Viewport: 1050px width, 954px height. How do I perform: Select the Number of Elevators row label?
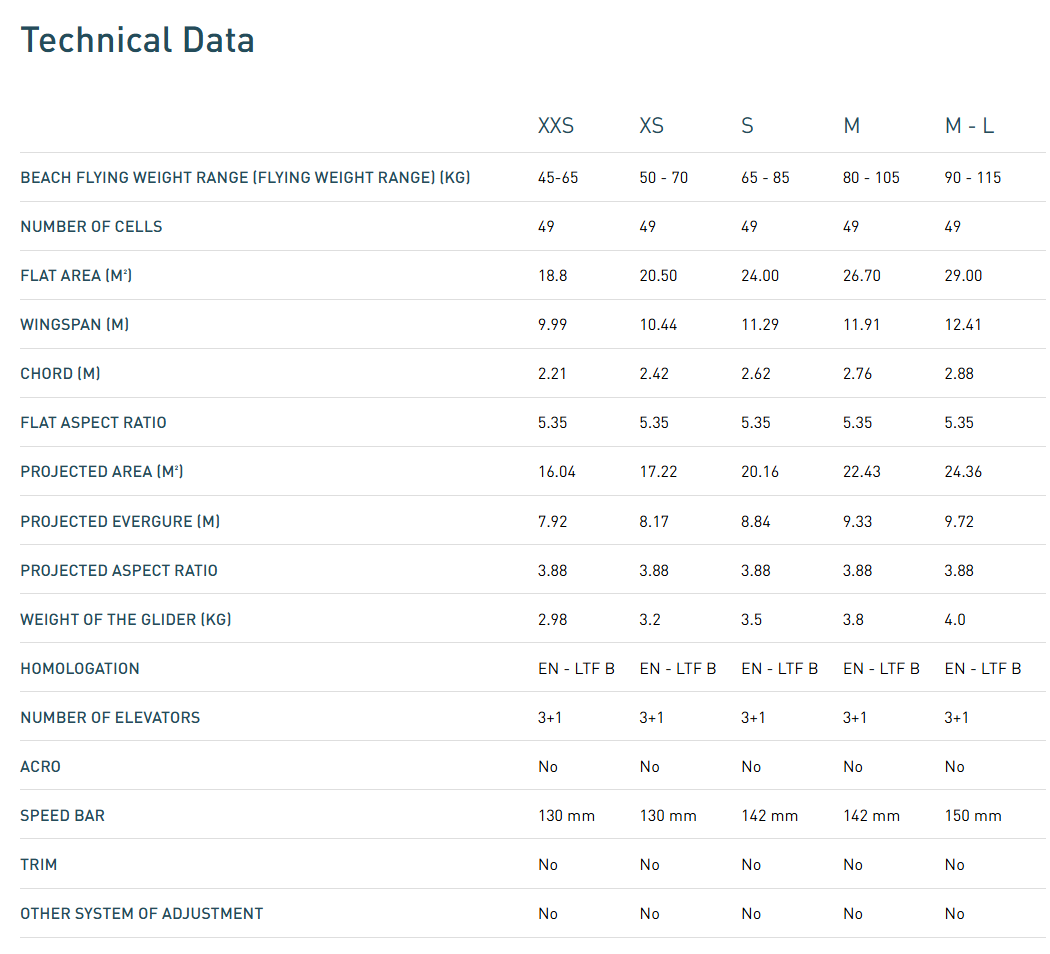[x=110, y=718]
